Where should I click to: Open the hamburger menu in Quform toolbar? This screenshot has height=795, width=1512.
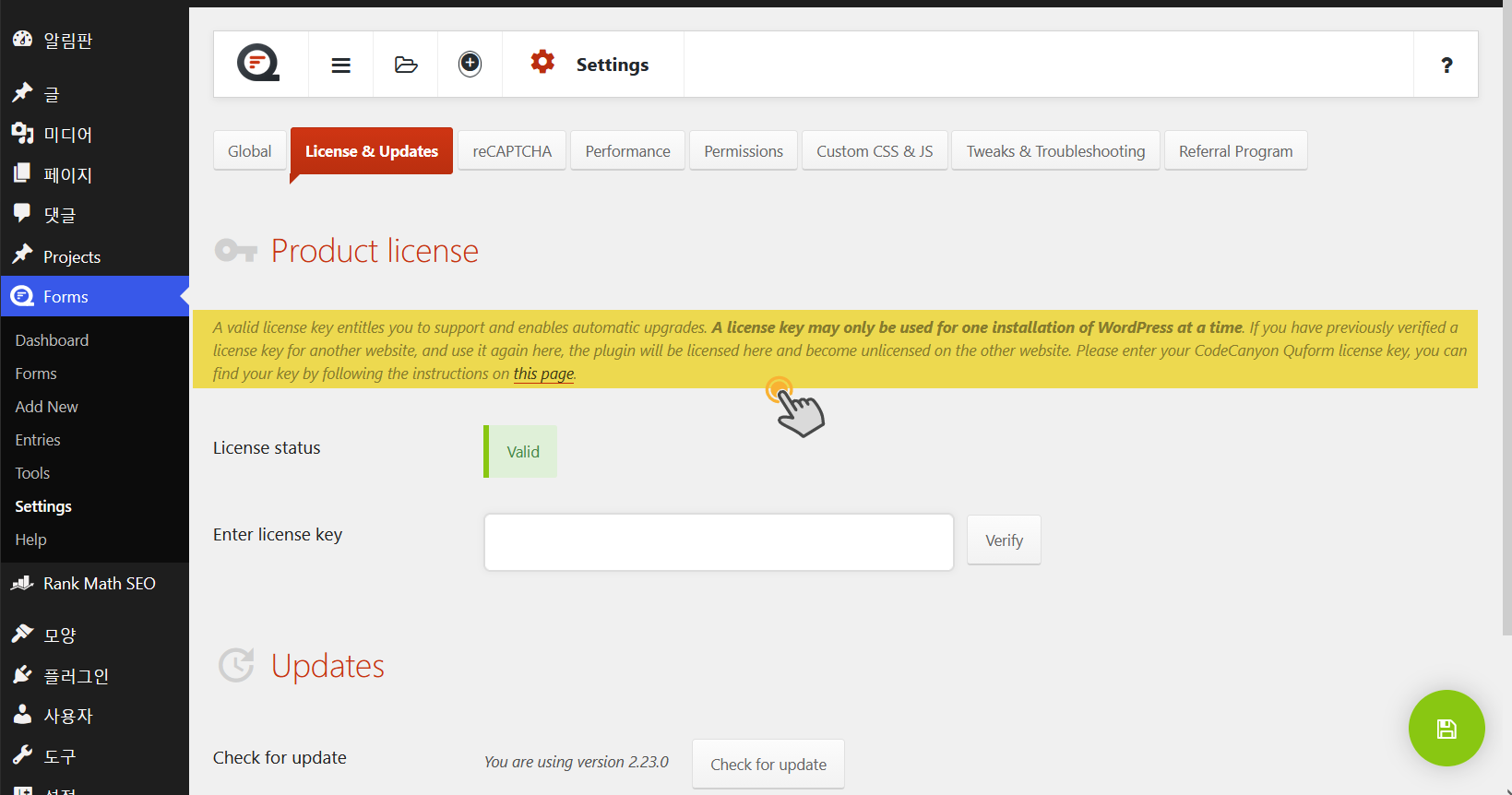pyautogui.click(x=341, y=65)
